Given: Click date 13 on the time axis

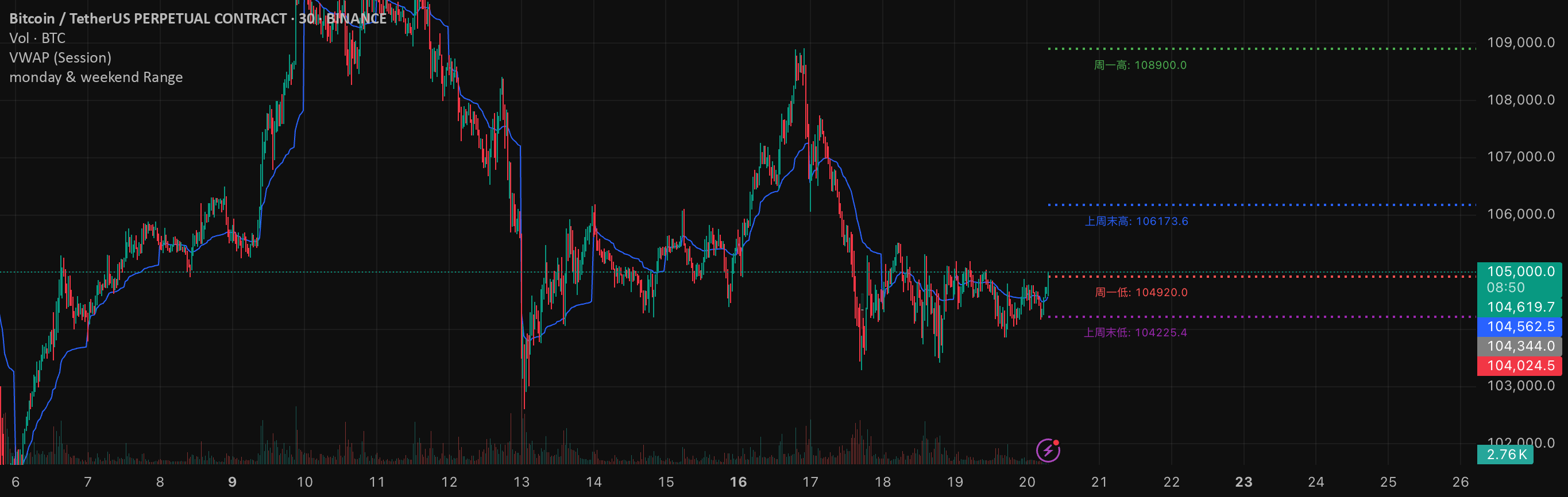Looking at the screenshot, I should coord(522,483).
